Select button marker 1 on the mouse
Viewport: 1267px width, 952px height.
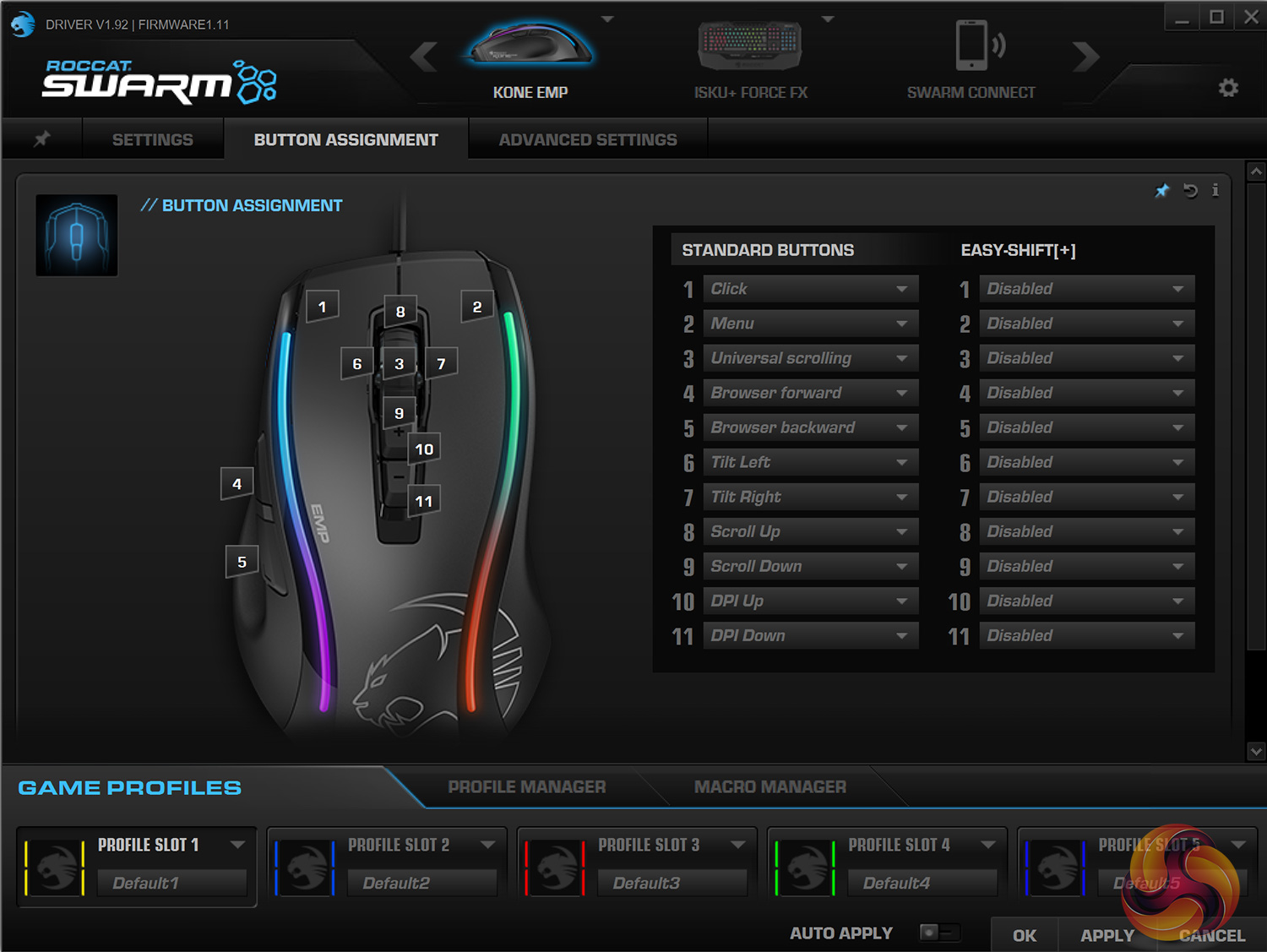(322, 307)
